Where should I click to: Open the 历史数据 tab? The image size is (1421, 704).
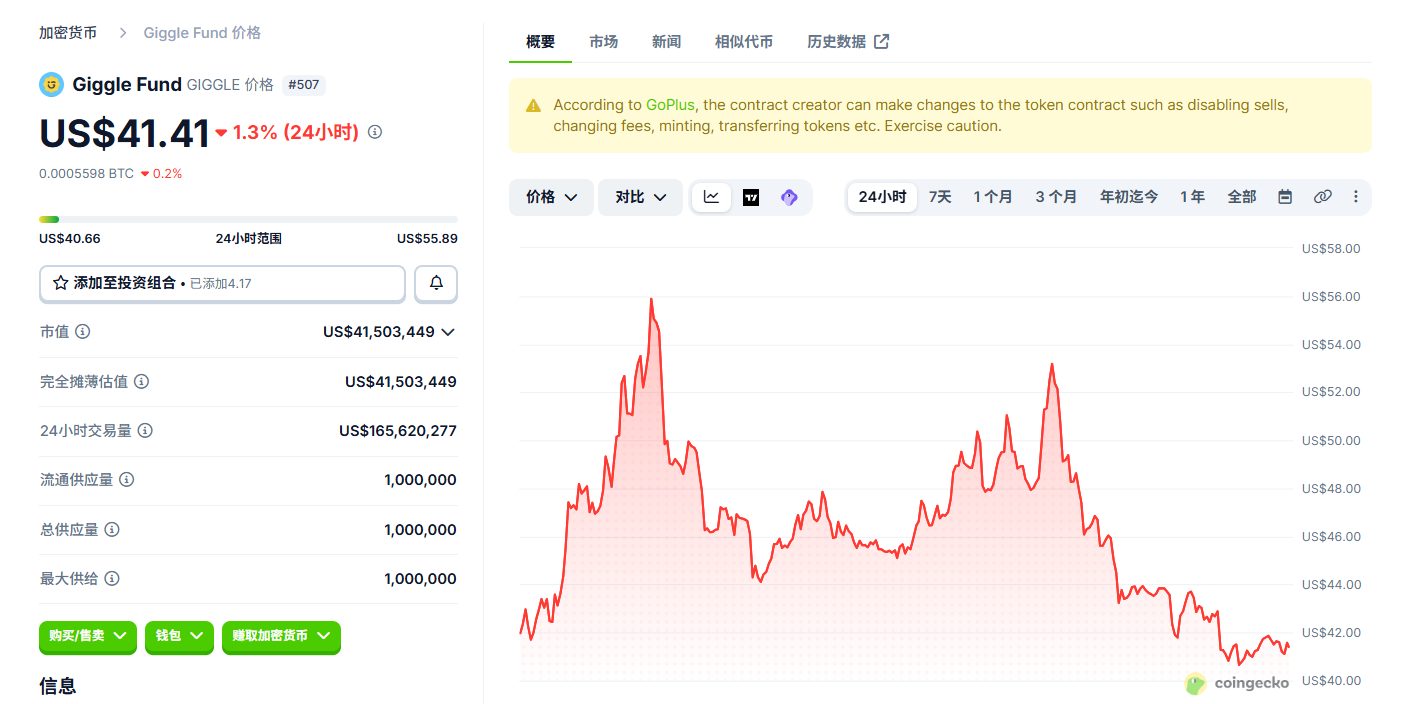pos(836,41)
